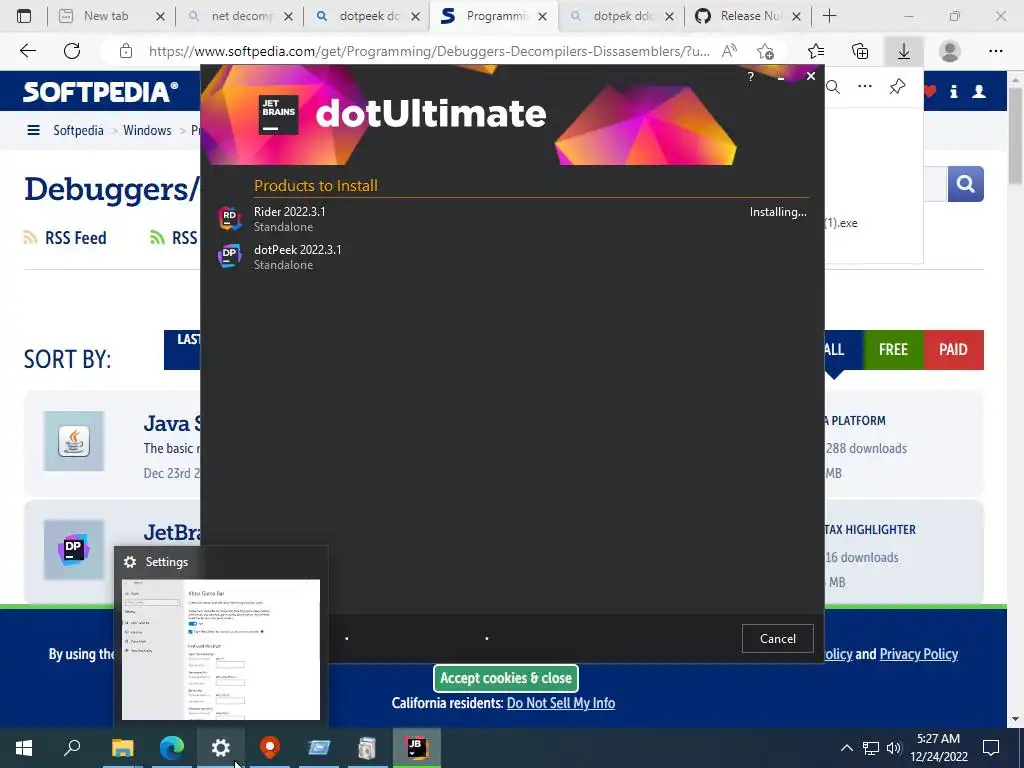Click the Rider RD product icon
Image resolution: width=1024 pixels, height=768 pixels.
click(x=229, y=218)
